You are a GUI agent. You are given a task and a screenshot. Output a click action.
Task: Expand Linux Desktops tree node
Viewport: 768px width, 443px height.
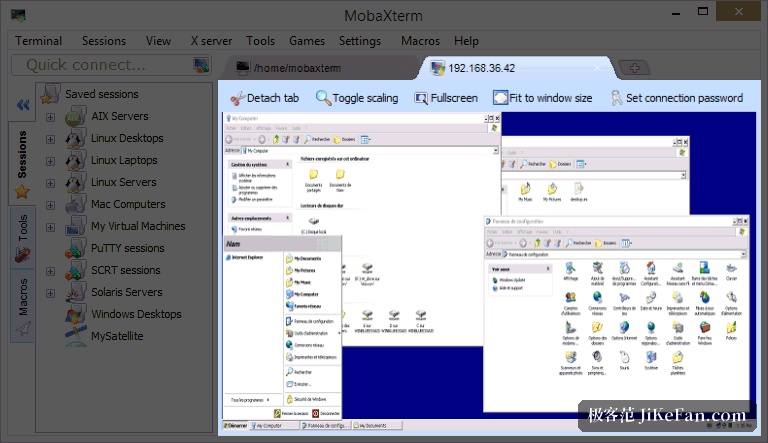click(50, 139)
